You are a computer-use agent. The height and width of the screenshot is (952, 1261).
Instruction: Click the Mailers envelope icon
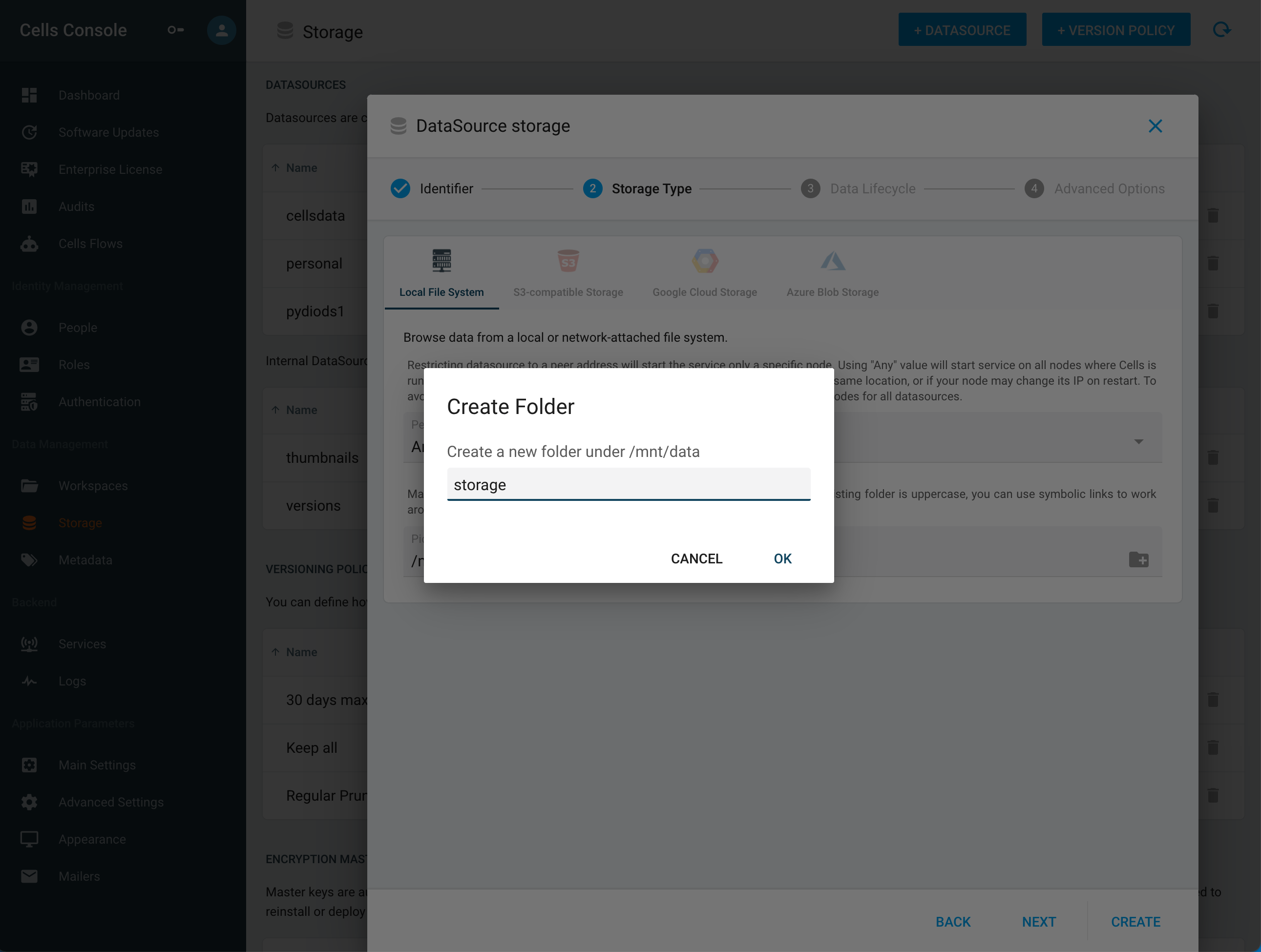pos(29,876)
